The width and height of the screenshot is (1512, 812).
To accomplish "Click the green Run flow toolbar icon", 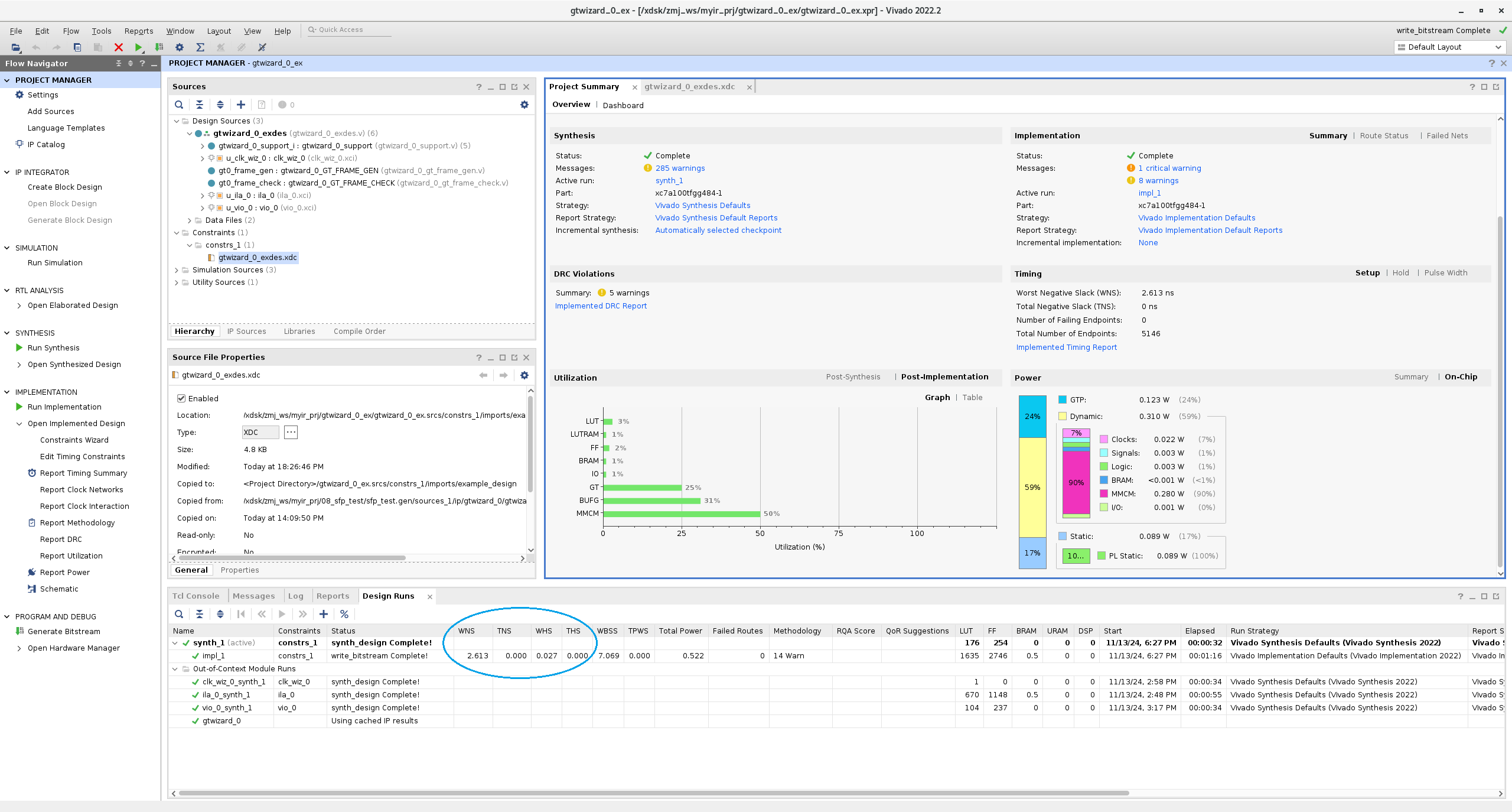I will (138, 47).
